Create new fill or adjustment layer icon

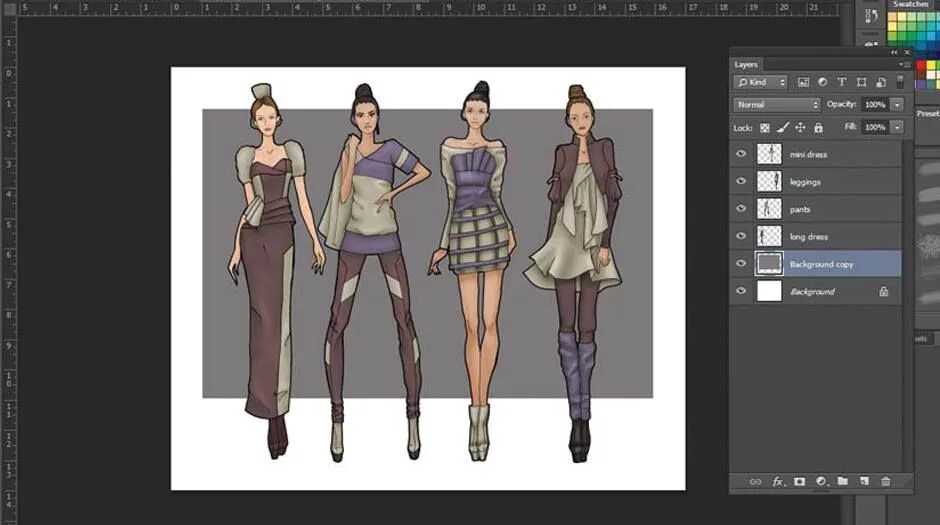coord(821,481)
